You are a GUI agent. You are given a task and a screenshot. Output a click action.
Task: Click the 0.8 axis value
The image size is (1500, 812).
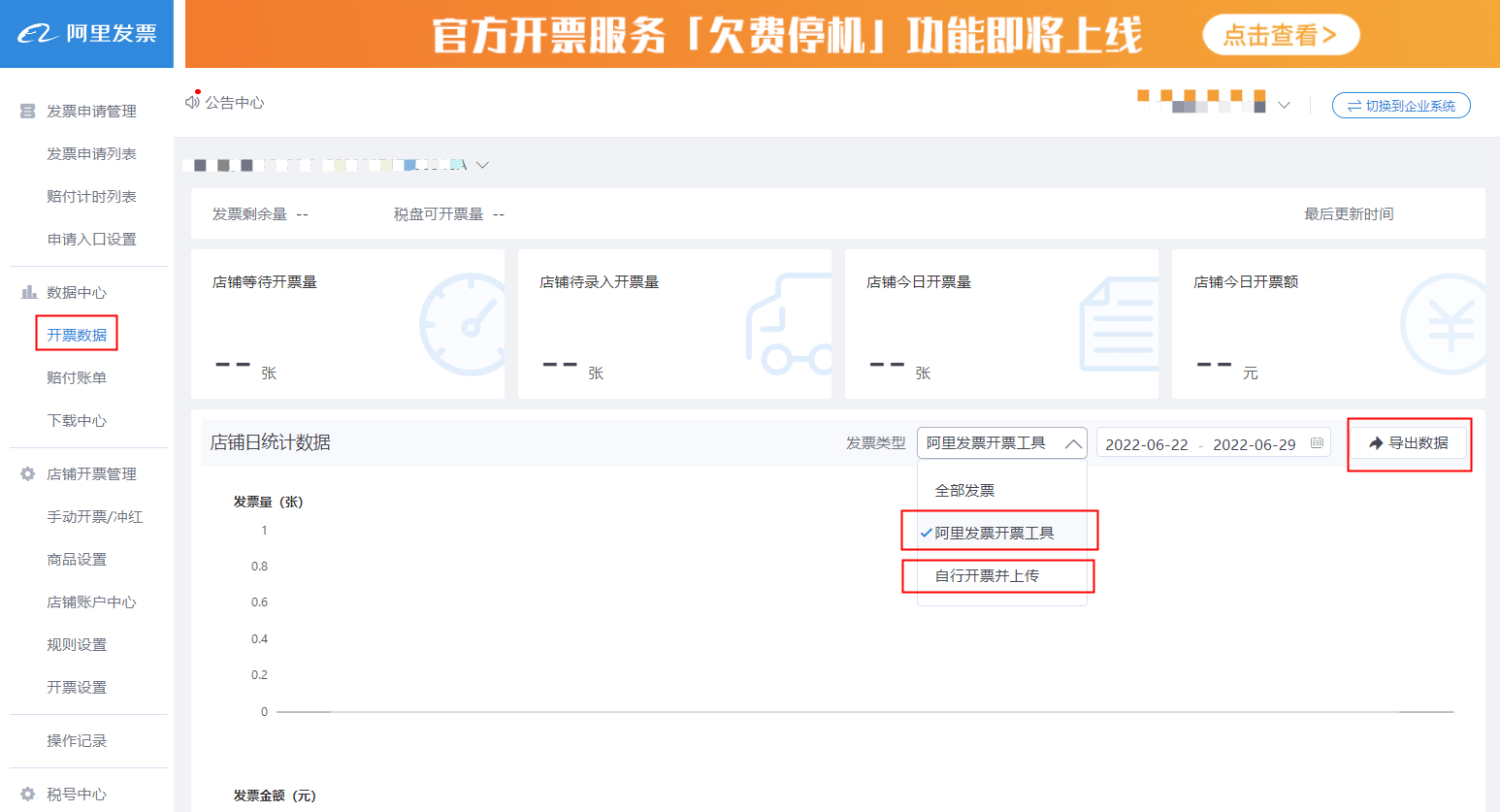pos(259,567)
